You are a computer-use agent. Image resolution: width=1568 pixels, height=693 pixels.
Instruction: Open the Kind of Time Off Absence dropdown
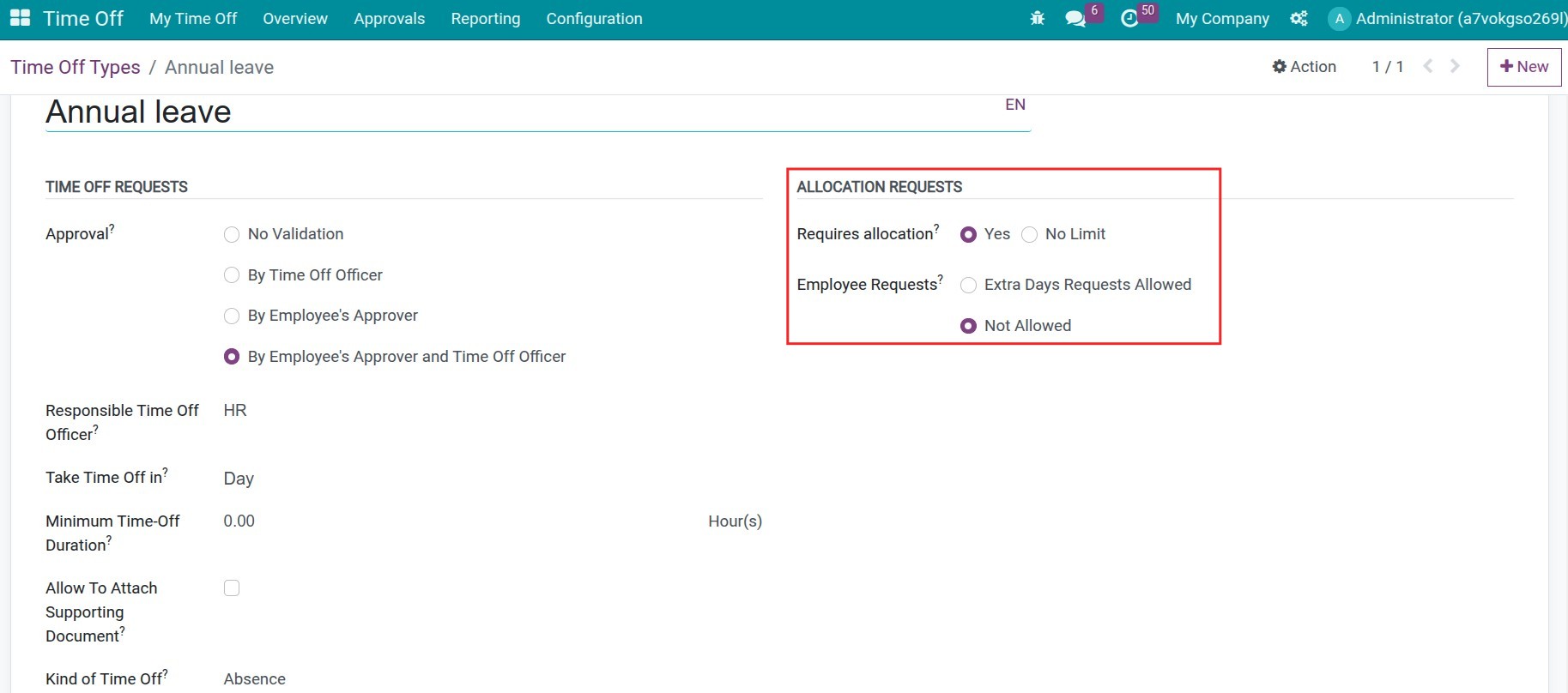coord(492,678)
